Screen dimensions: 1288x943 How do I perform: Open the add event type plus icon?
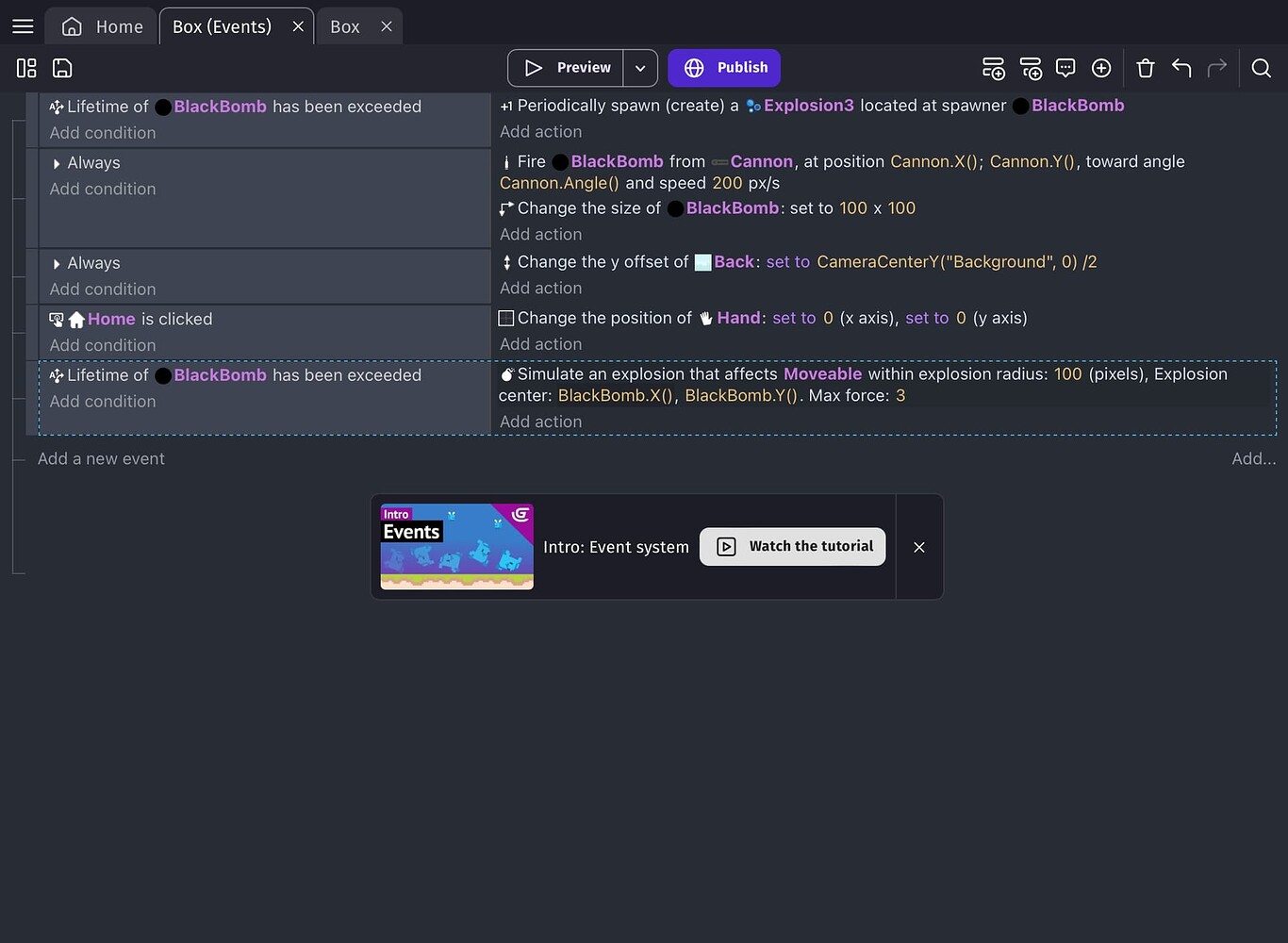tap(1100, 68)
